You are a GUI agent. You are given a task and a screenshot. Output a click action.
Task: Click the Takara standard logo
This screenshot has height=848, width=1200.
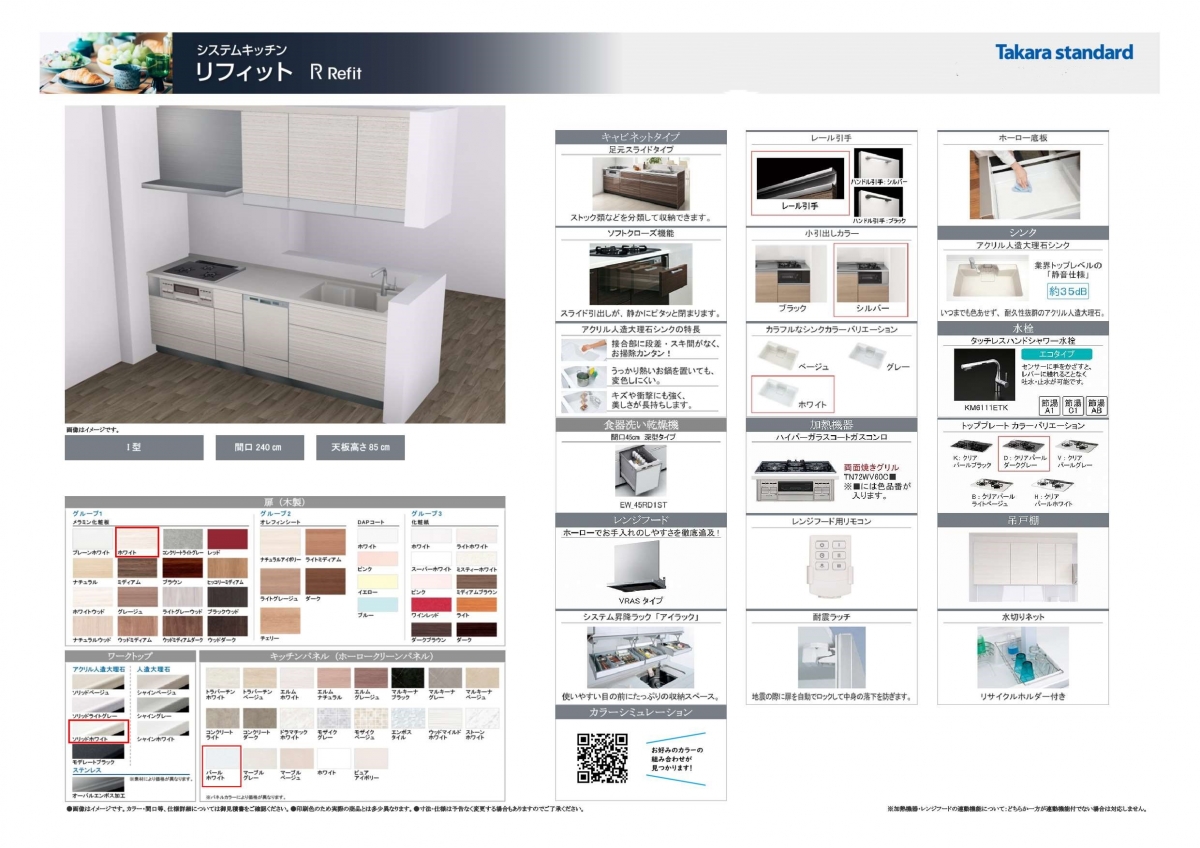[1064, 52]
